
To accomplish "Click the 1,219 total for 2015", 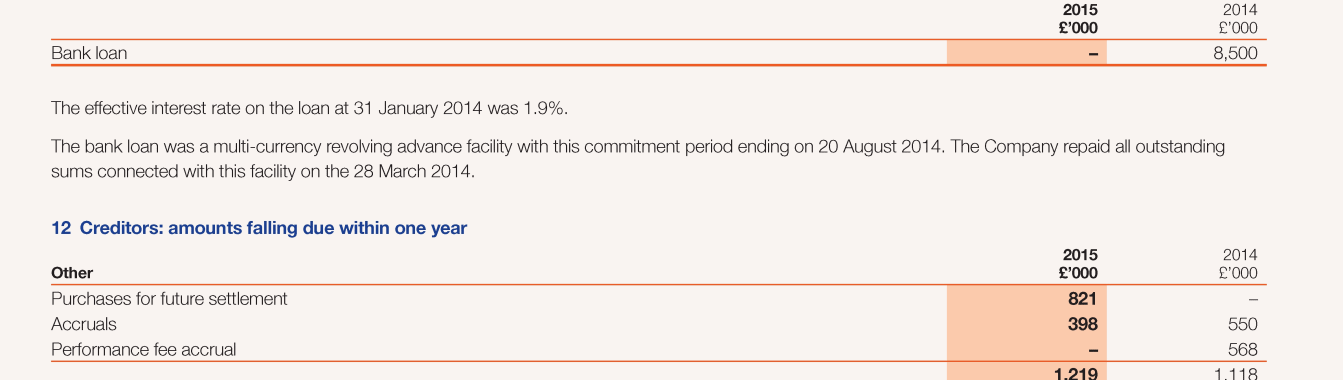I will click(1076, 373).
